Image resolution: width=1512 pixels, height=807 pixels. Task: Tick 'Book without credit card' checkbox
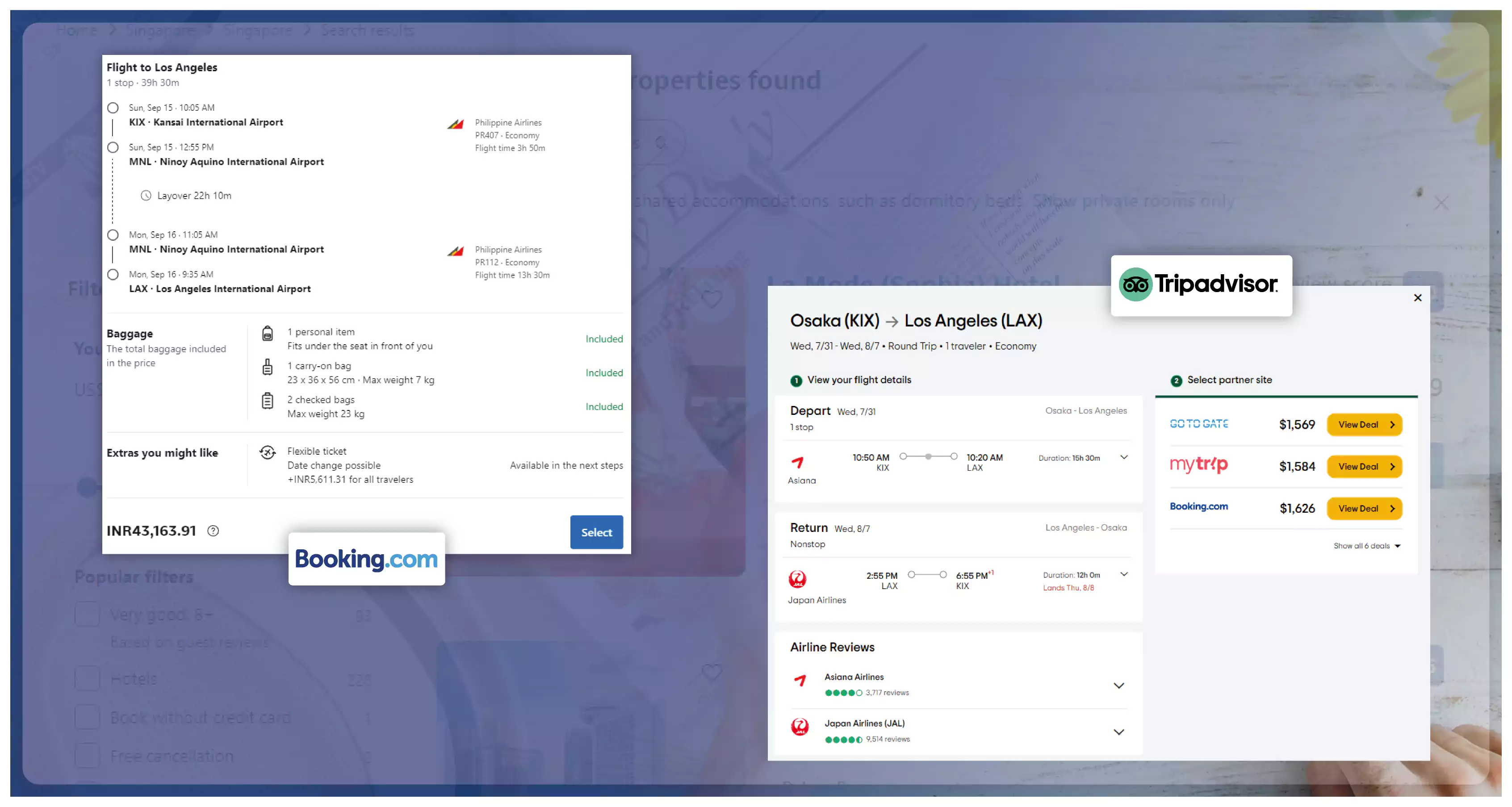point(87,717)
